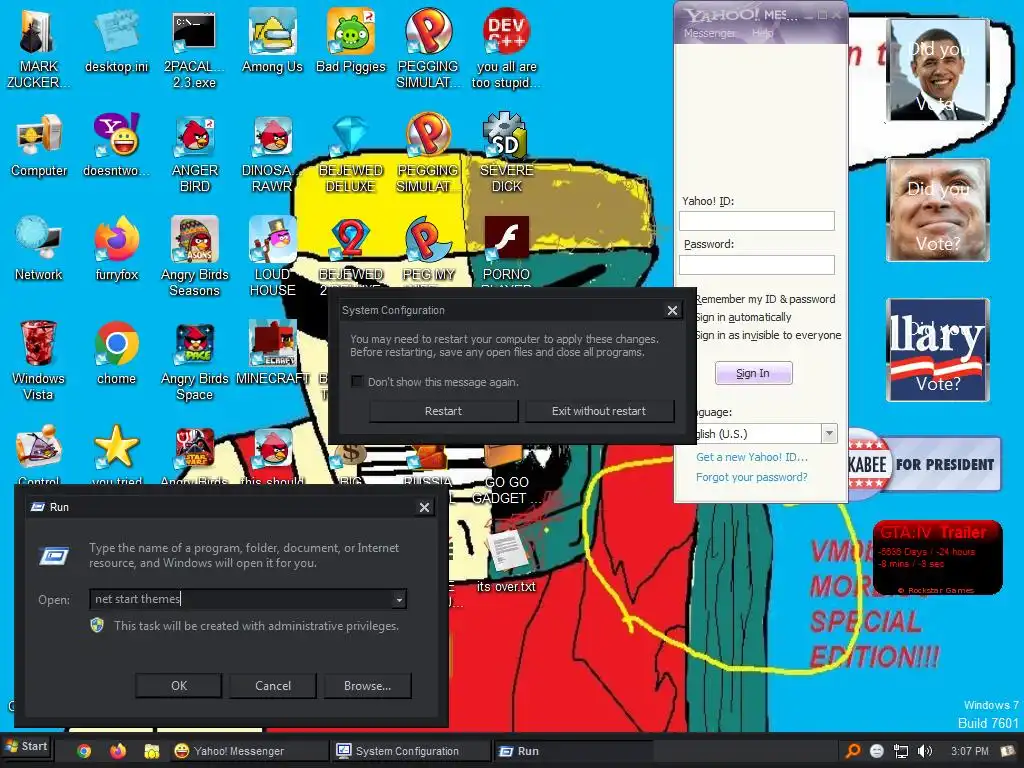Screen dimensions: 1024x768
Task: Click Exit without restart button
Action: click(x=599, y=411)
